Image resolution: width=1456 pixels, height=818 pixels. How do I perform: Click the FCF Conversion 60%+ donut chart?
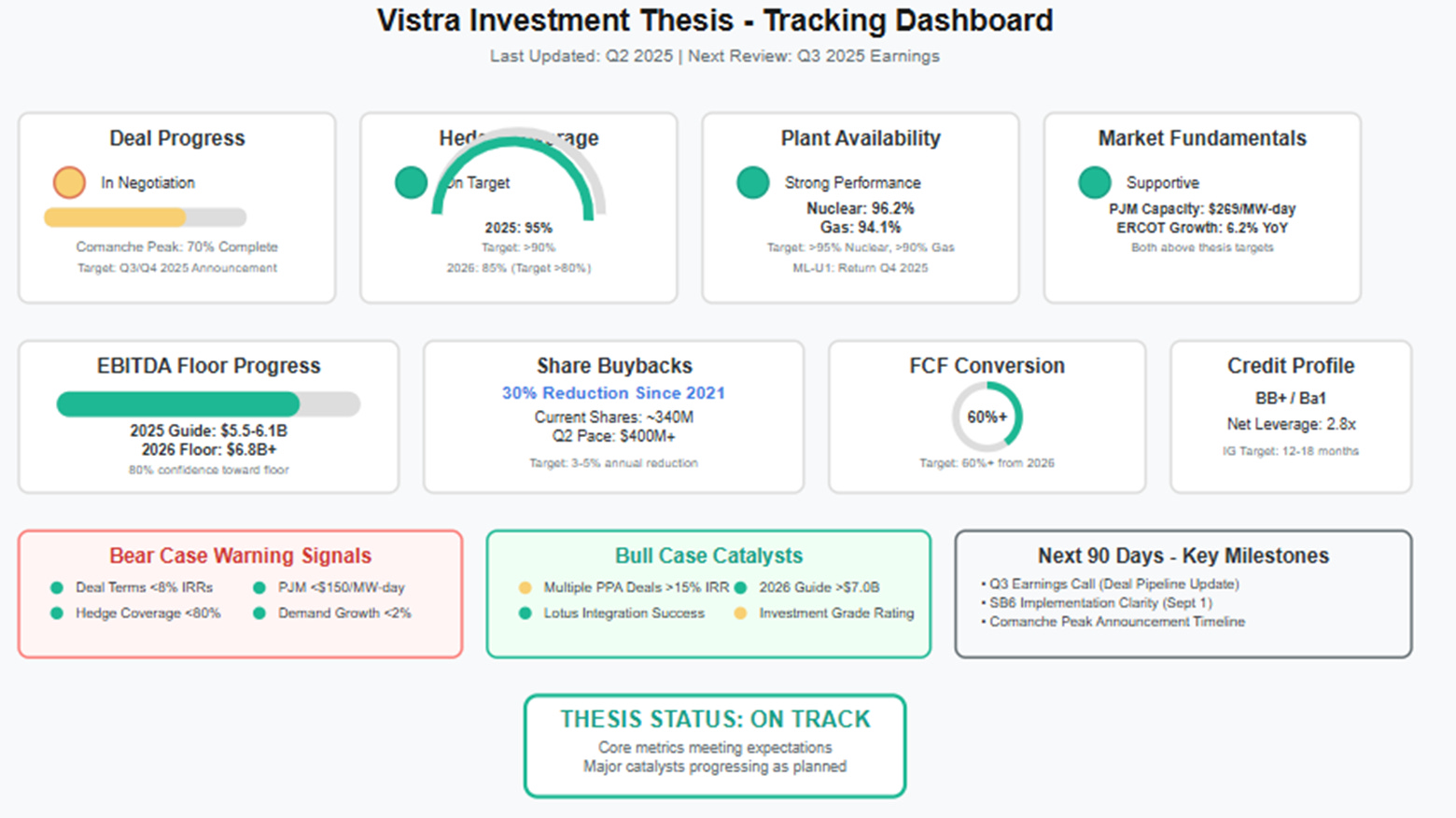pos(987,416)
